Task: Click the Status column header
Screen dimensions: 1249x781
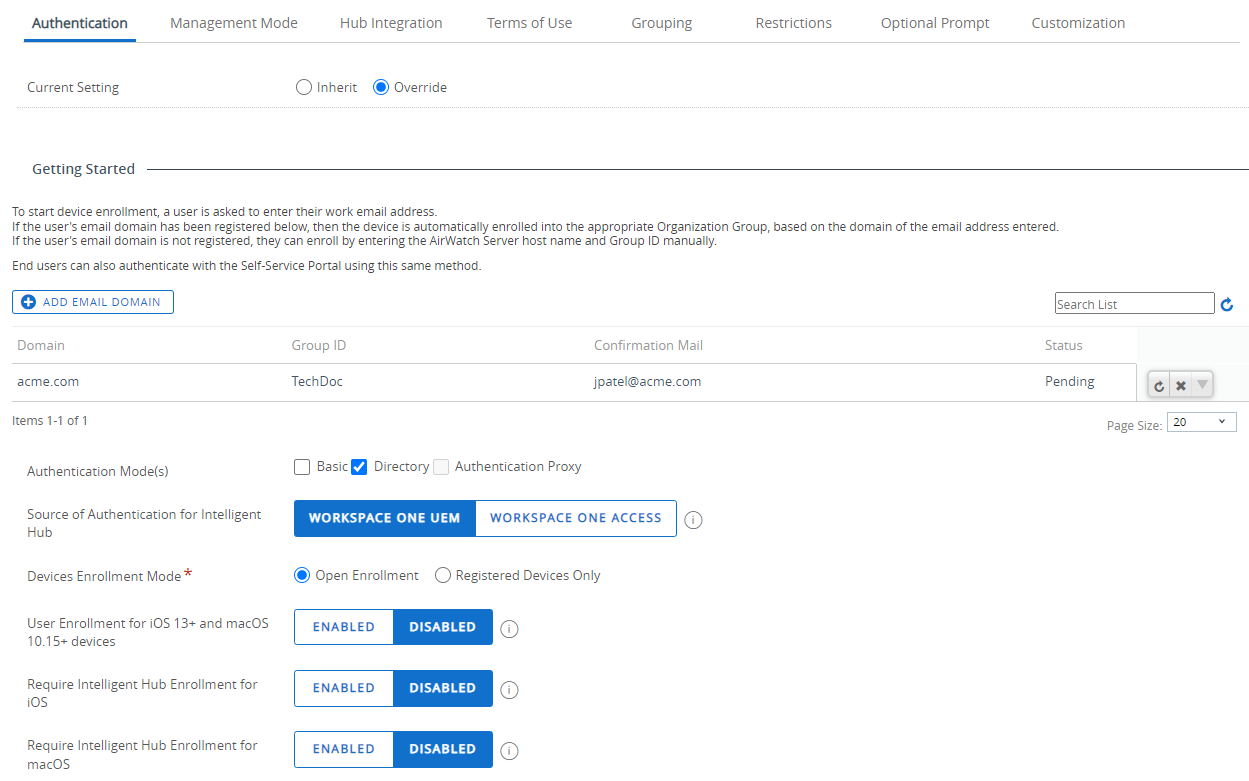Action: pyautogui.click(x=1064, y=345)
